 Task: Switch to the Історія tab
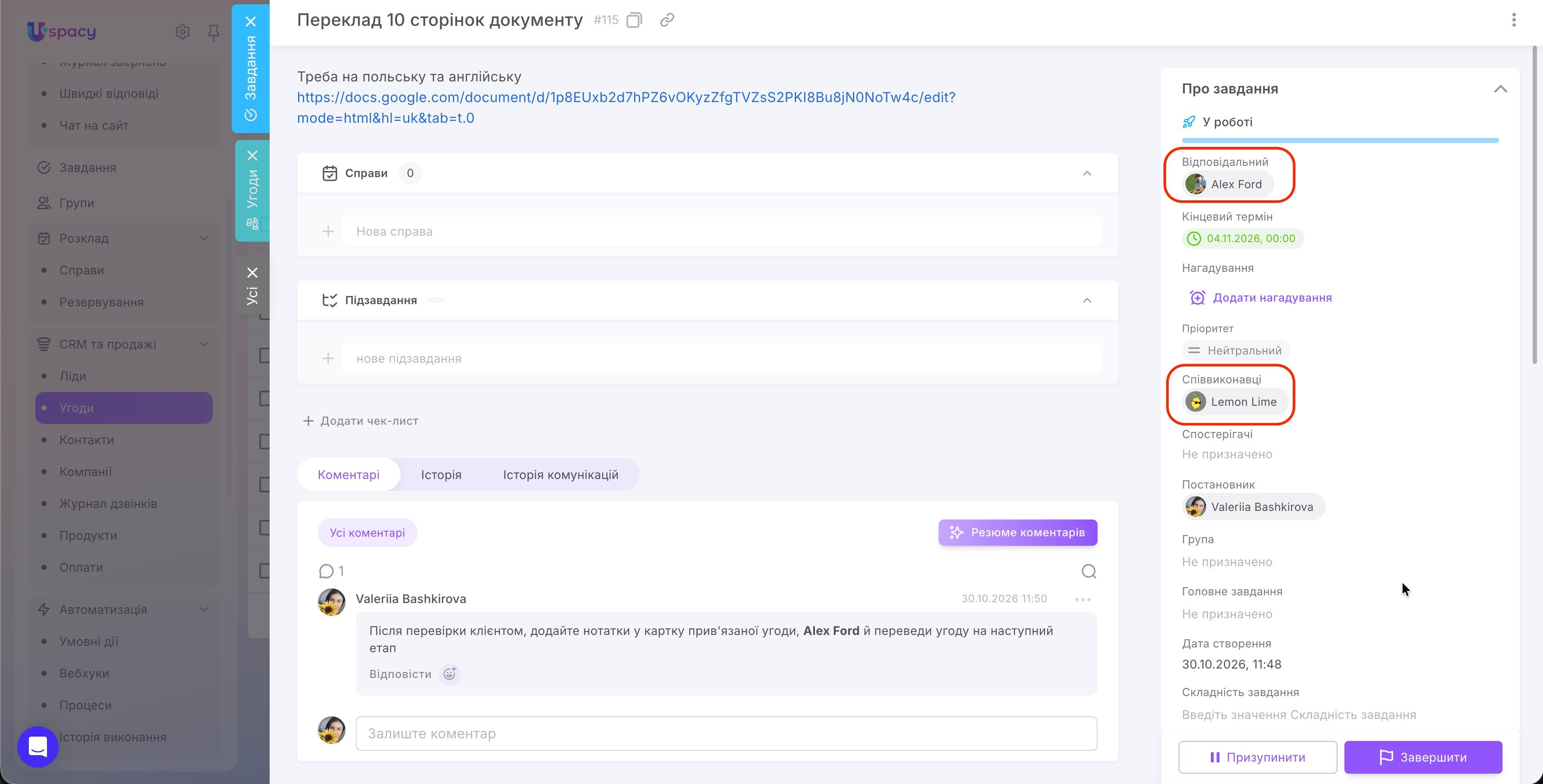pyautogui.click(x=441, y=475)
